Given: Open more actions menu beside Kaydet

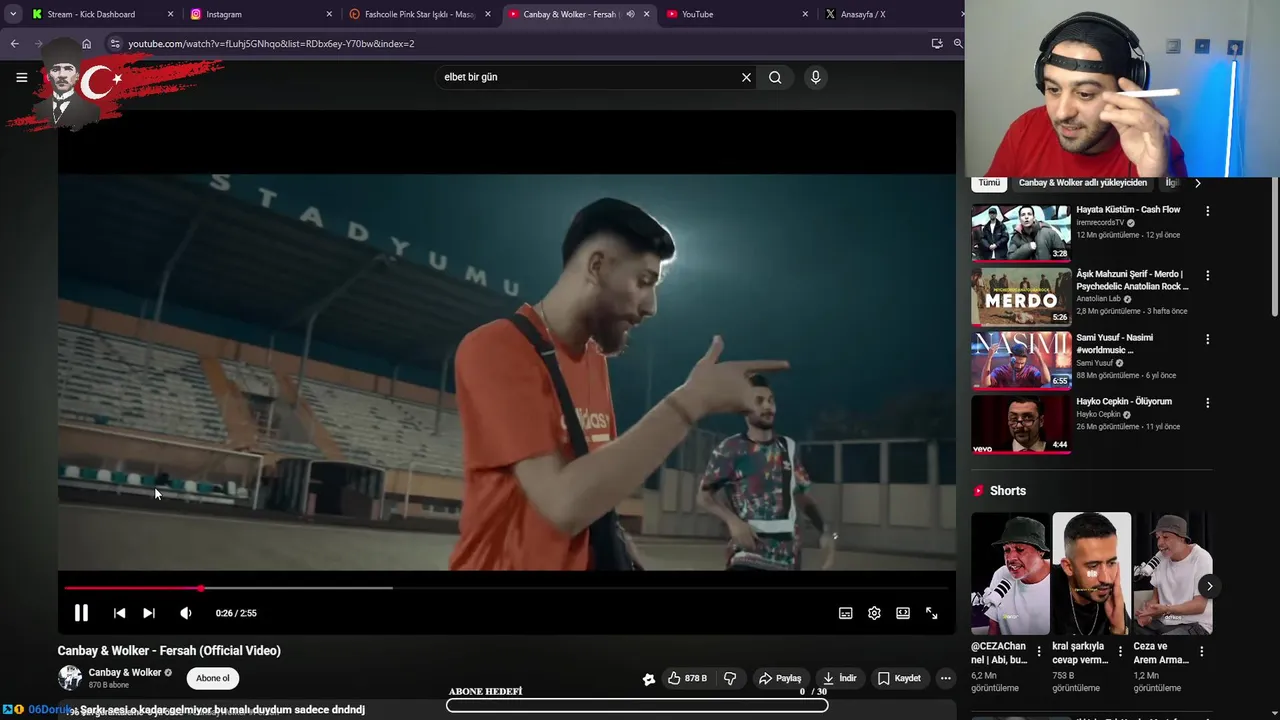Looking at the screenshot, I should (945, 678).
